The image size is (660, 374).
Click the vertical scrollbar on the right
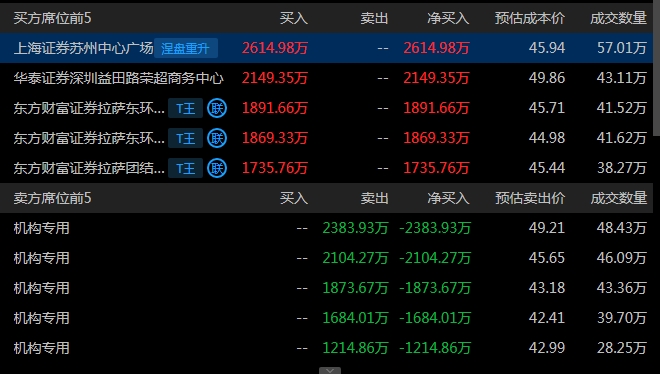coord(657,67)
